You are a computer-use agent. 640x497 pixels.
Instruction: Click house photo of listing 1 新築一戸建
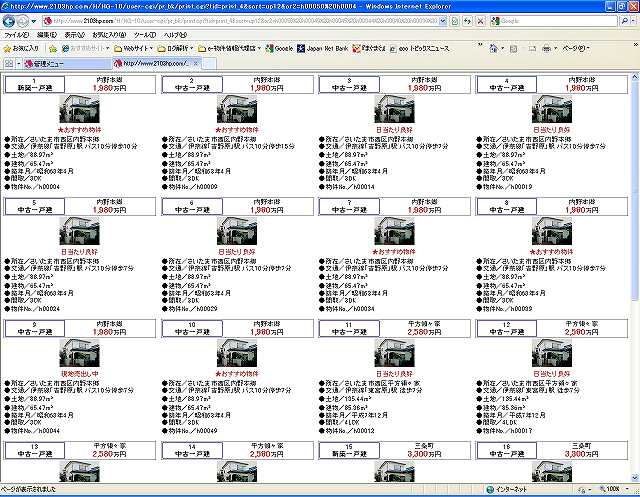(x=80, y=109)
